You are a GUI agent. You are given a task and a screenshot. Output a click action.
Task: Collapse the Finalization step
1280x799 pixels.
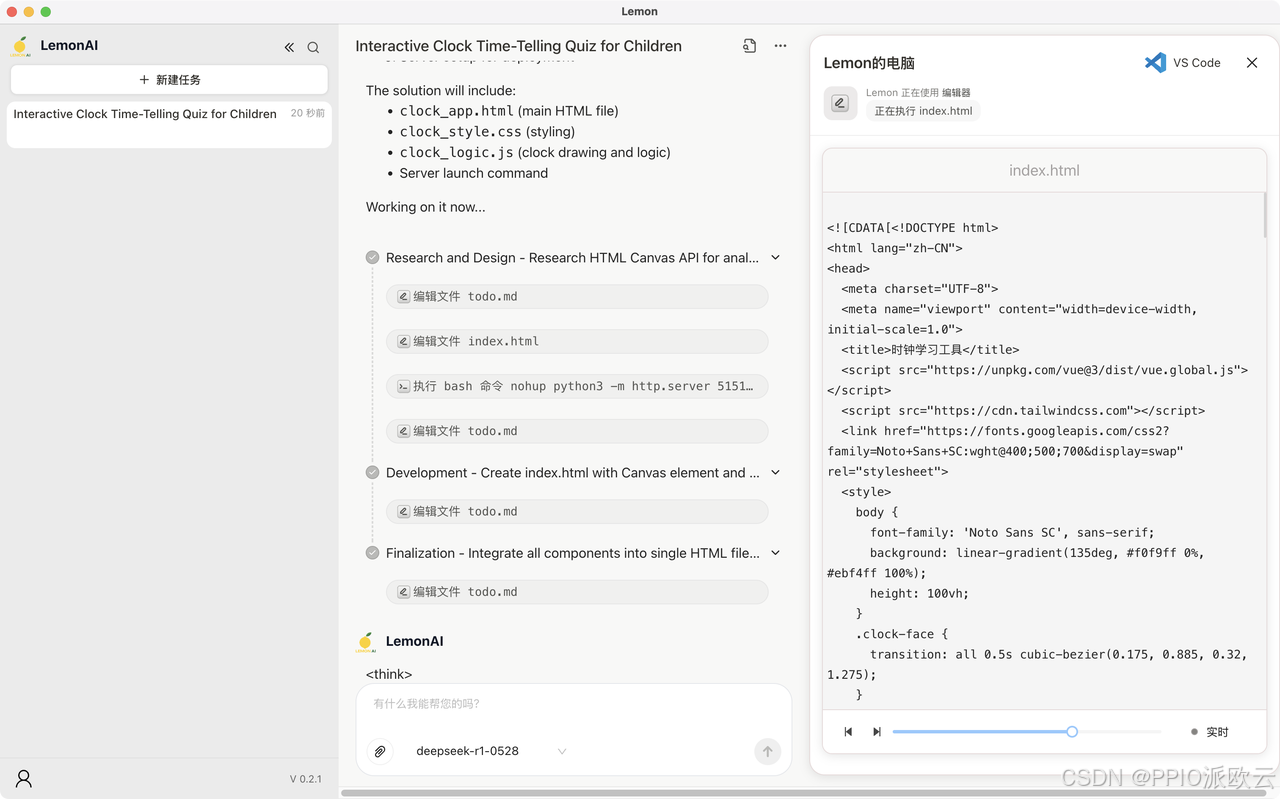pos(775,553)
